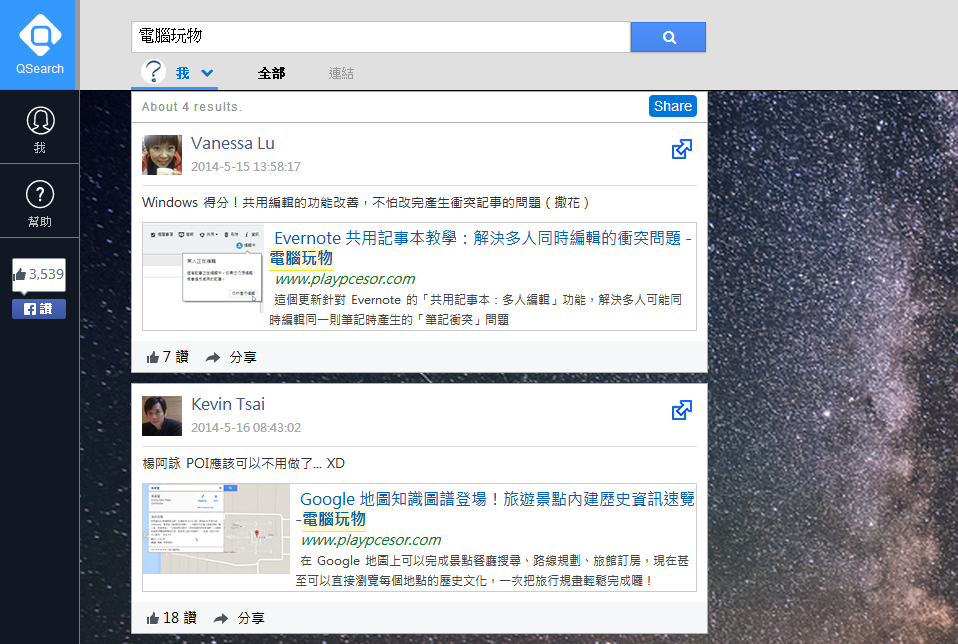Open the Google Maps article preview thumbnail
The height and width of the screenshot is (644, 958).
(216, 529)
